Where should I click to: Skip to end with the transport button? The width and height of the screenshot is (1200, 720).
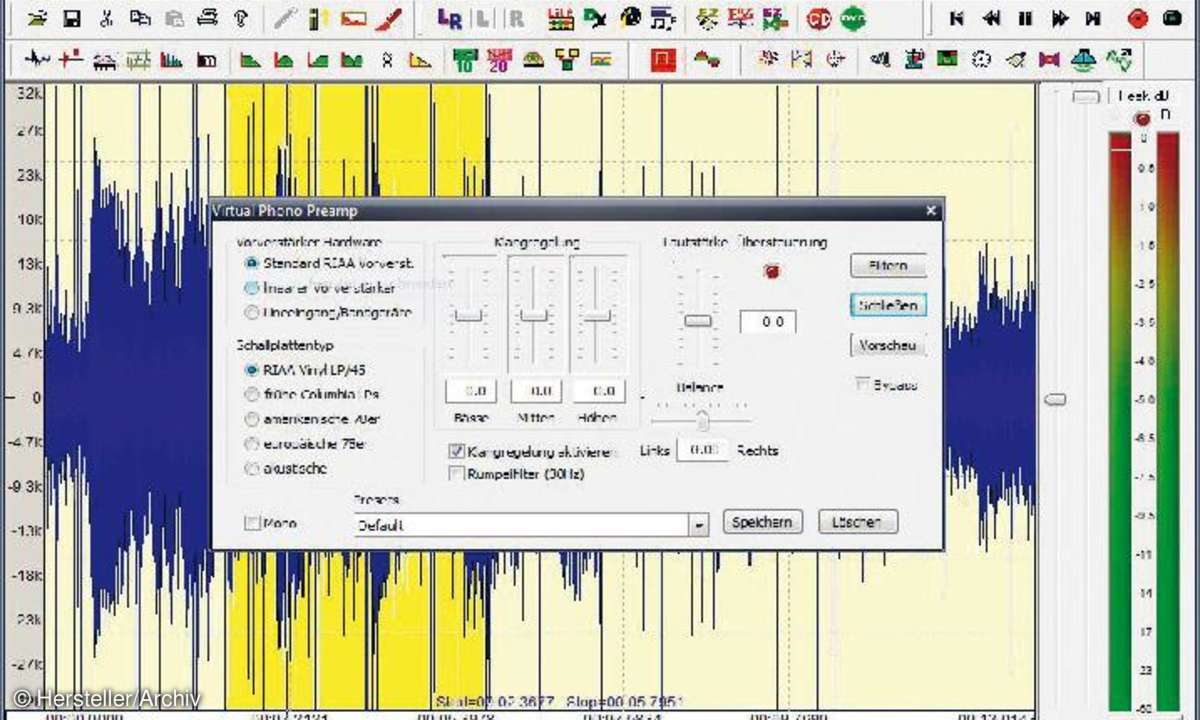point(1093,18)
